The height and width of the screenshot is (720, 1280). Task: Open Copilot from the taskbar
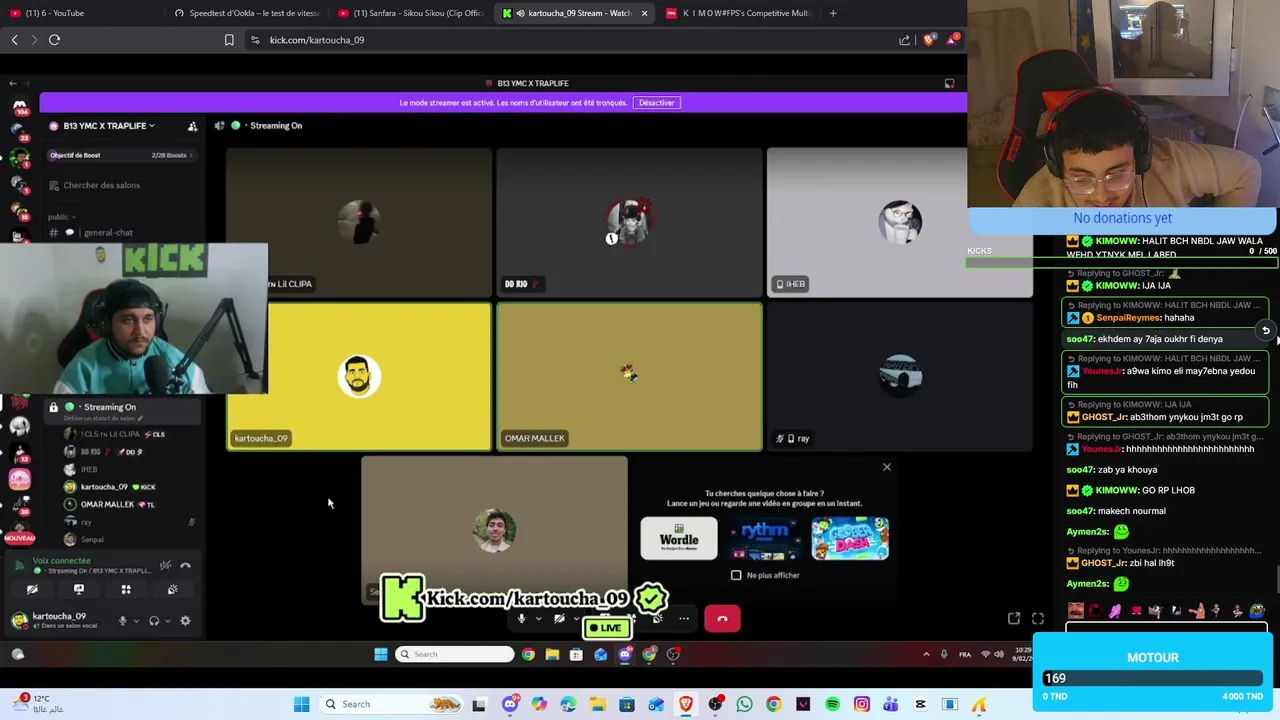coord(539,704)
